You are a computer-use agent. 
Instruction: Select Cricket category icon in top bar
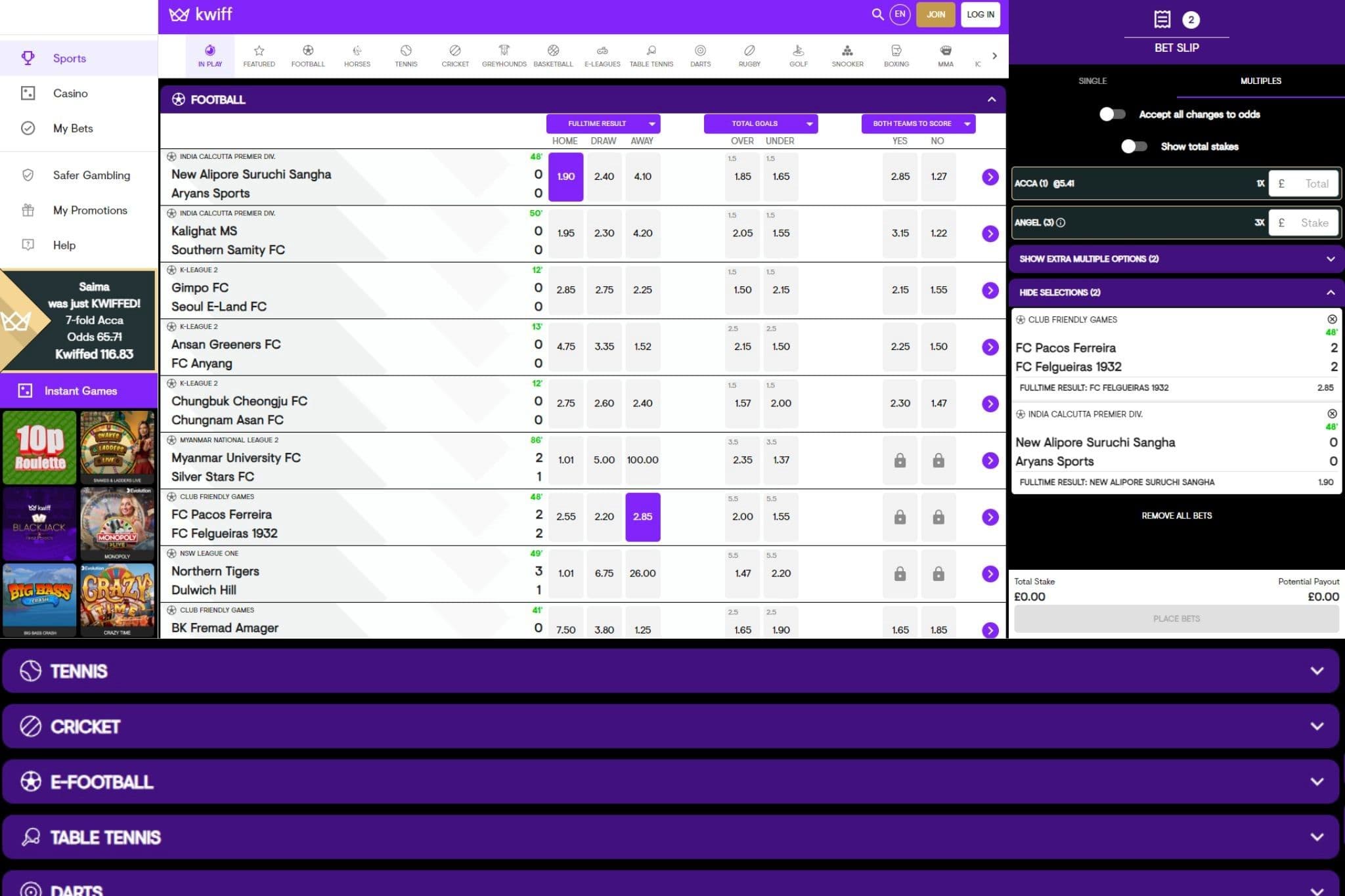[x=455, y=56]
